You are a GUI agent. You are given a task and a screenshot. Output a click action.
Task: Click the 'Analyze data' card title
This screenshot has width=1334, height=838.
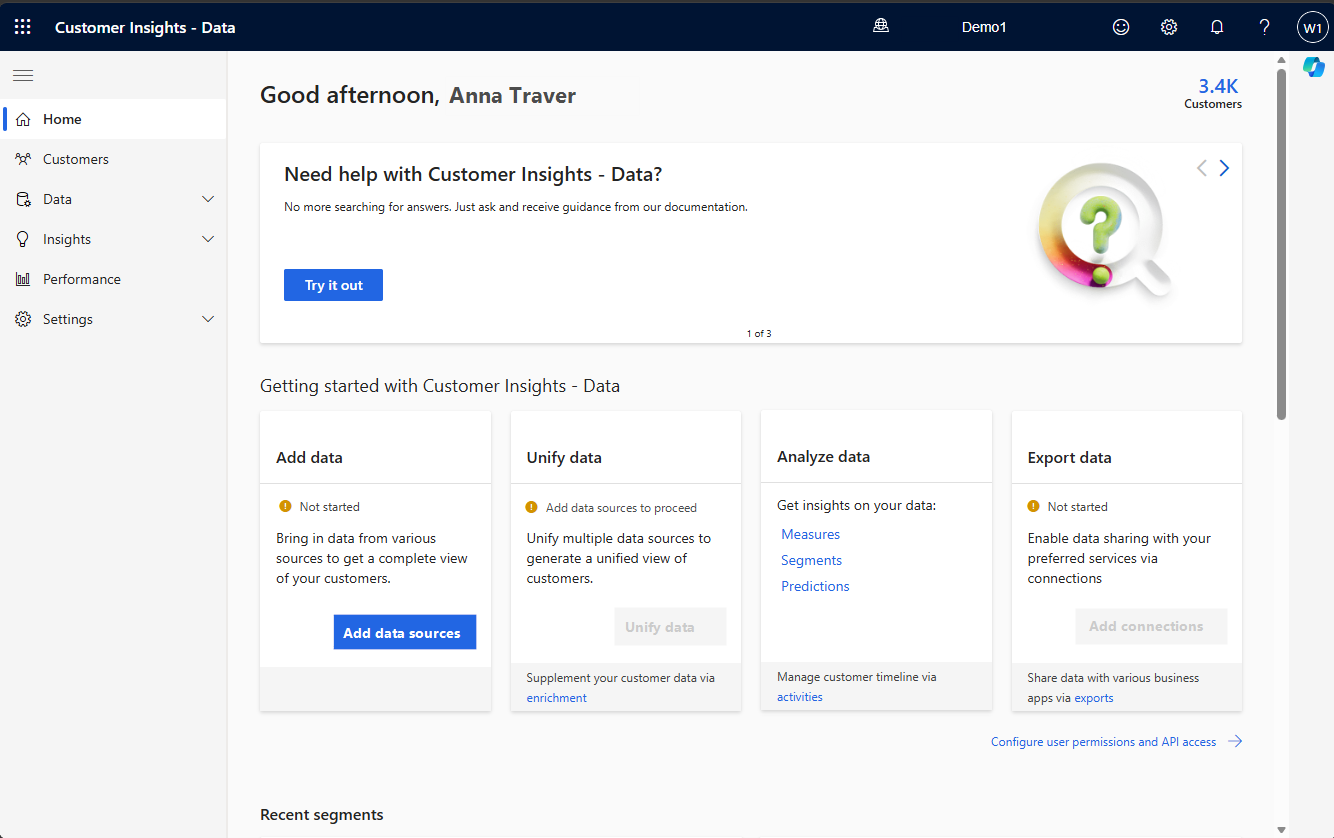tap(823, 456)
